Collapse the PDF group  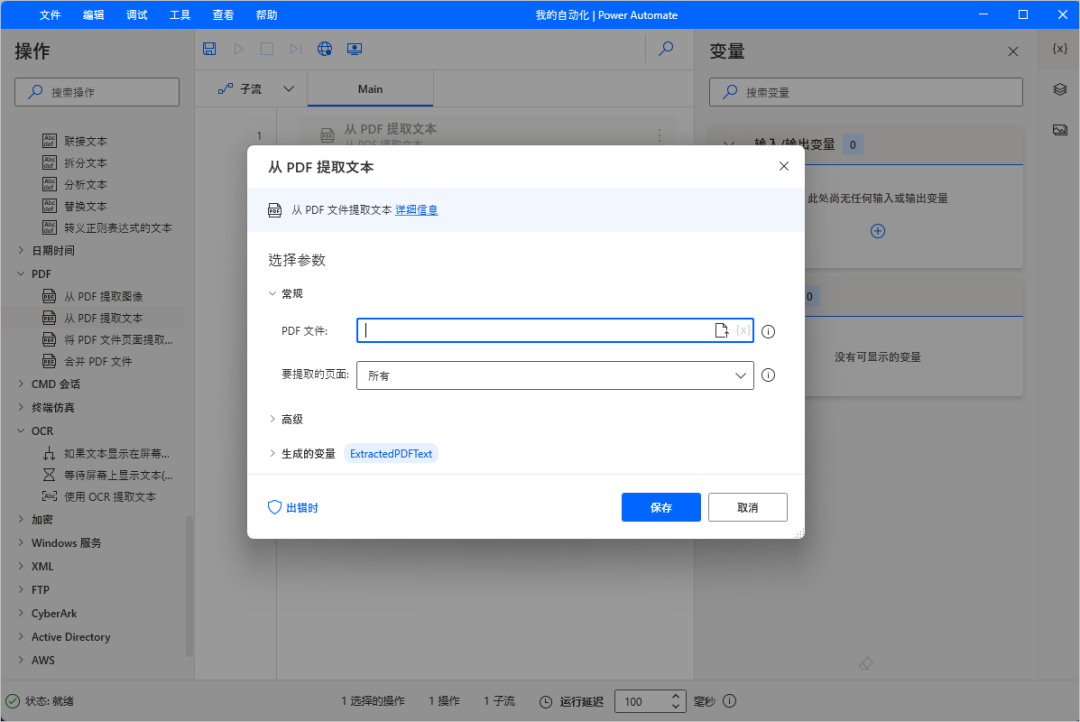coord(21,274)
